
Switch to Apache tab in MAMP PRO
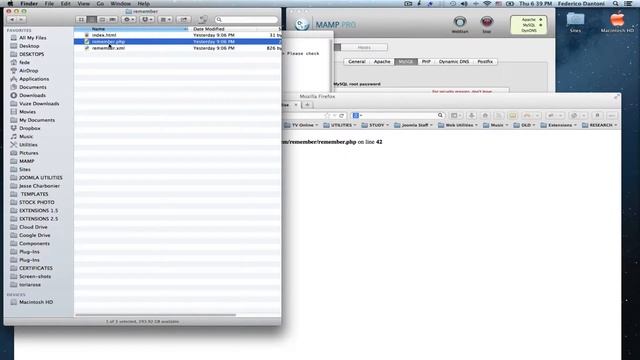382,62
